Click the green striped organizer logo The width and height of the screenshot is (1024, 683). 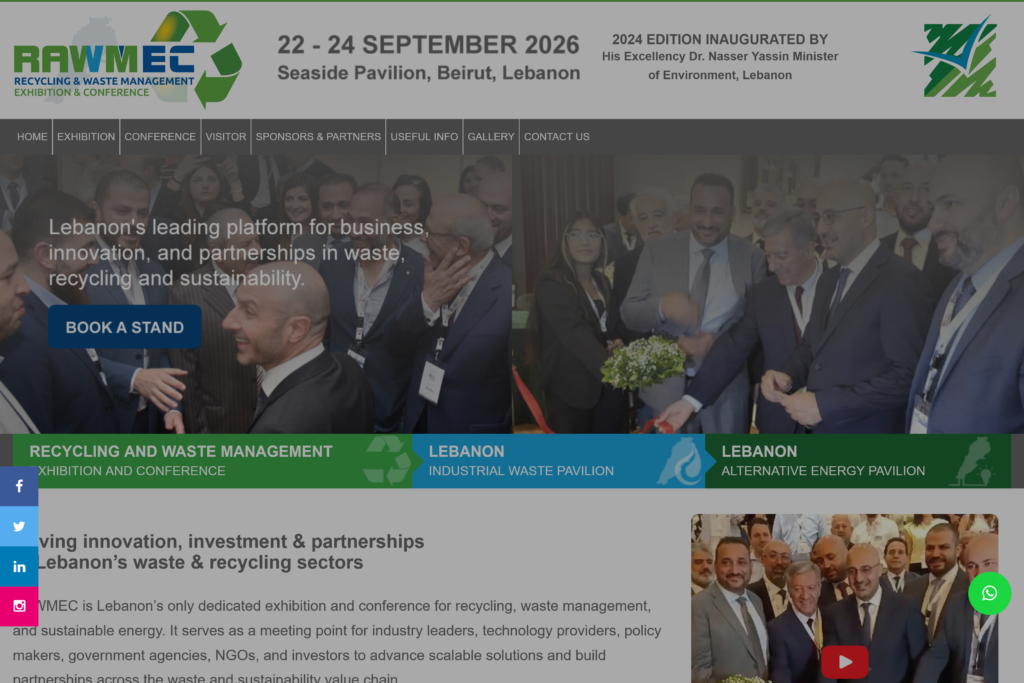click(x=955, y=57)
